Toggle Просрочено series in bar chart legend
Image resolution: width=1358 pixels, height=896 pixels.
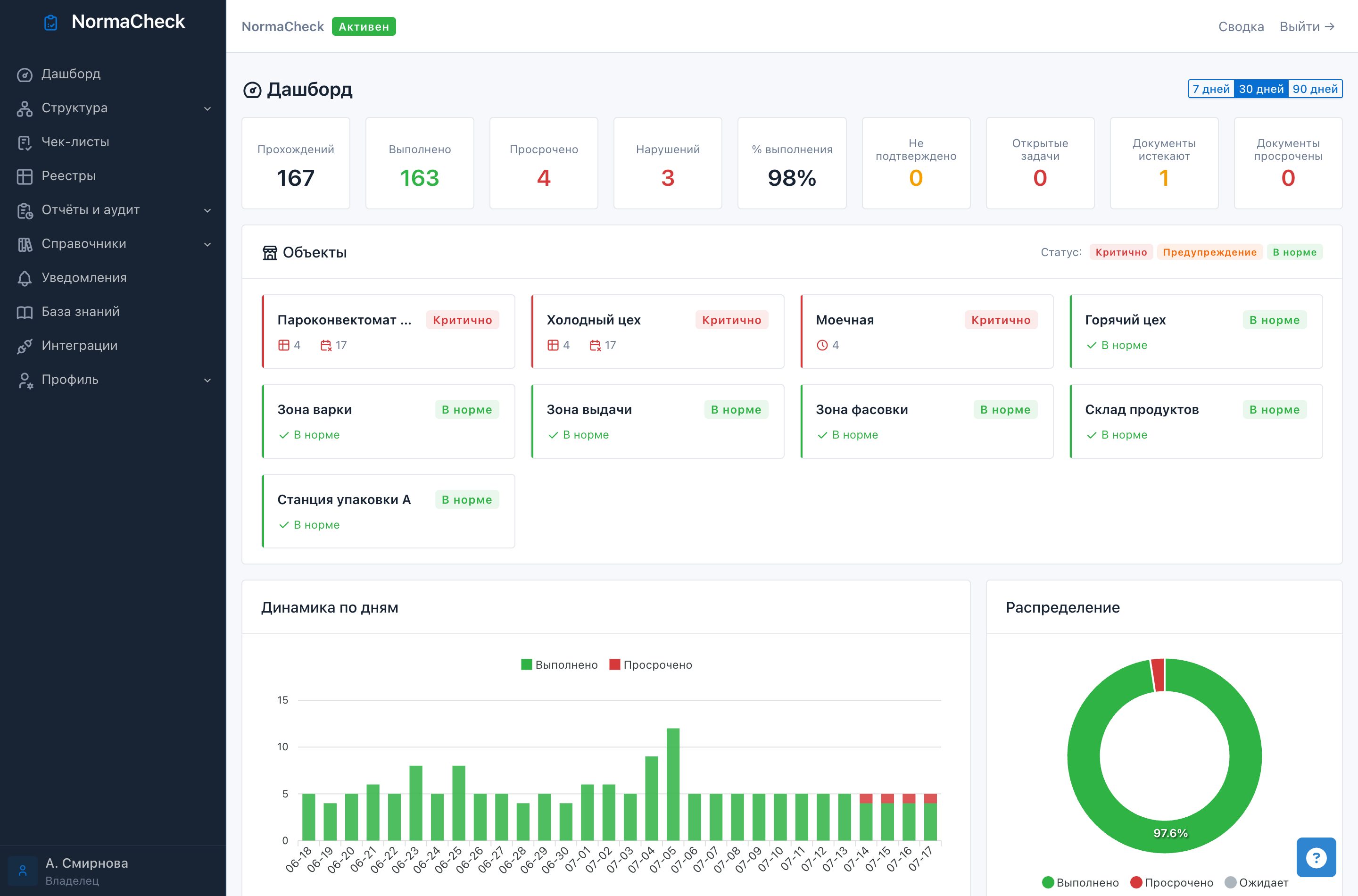point(651,664)
